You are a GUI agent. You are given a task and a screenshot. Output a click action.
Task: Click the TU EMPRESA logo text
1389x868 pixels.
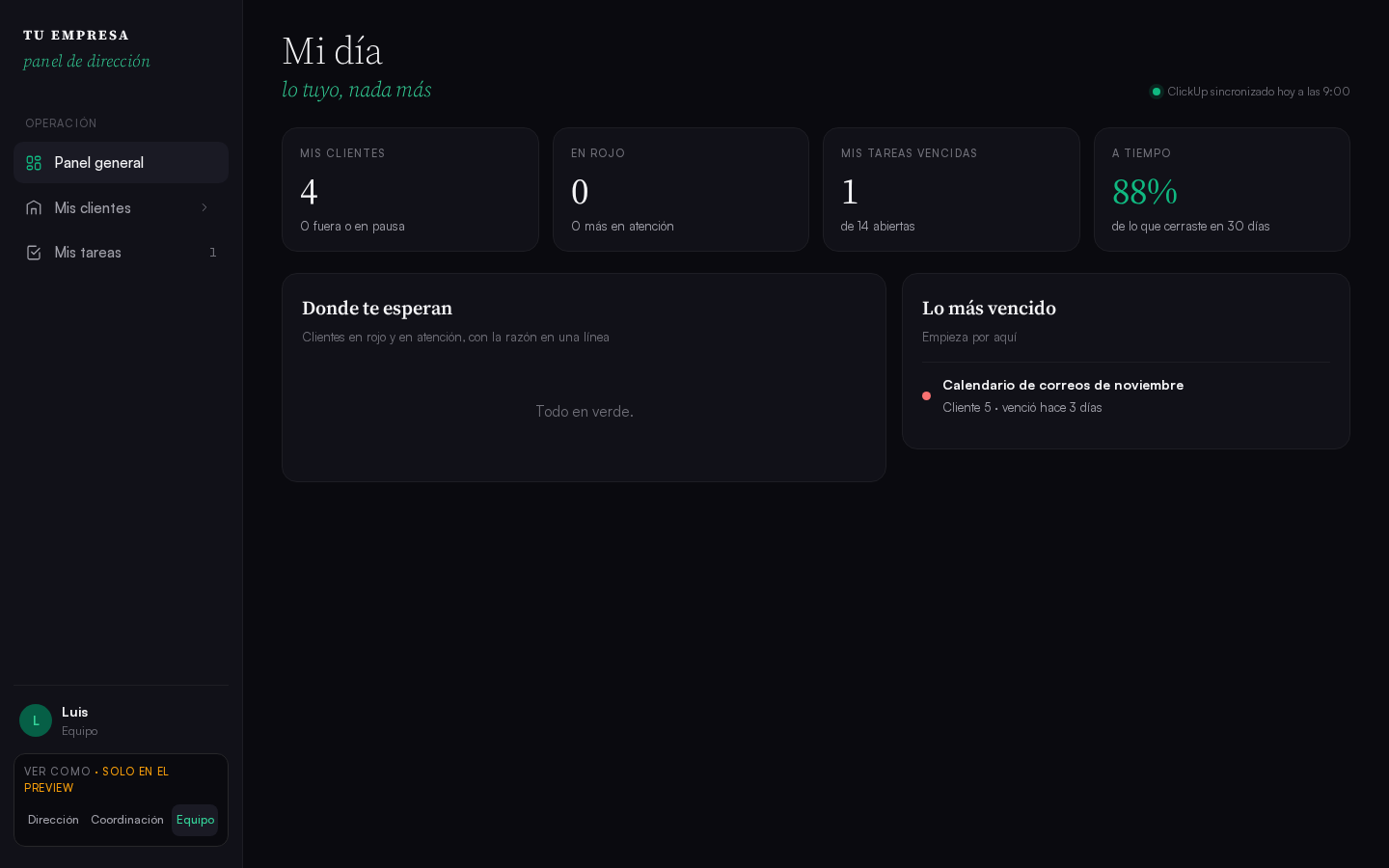tap(76, 36)
